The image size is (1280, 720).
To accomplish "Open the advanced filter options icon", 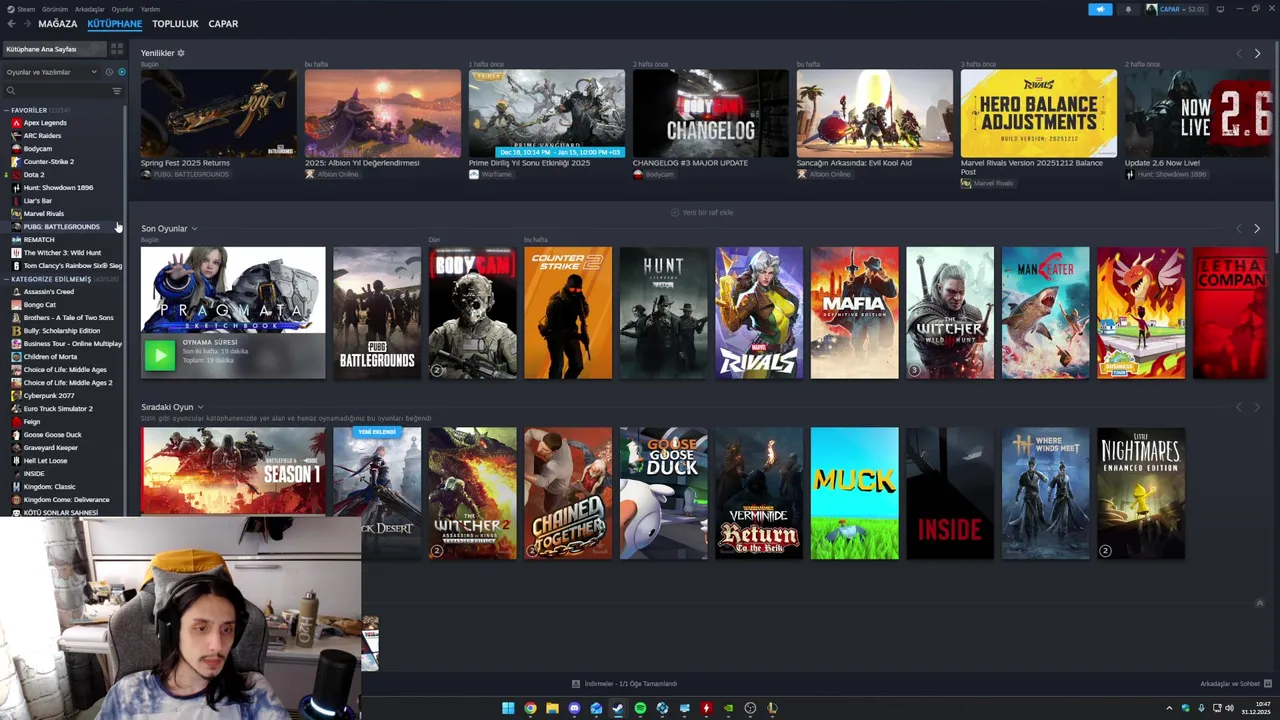I will (x=117, y=91).
